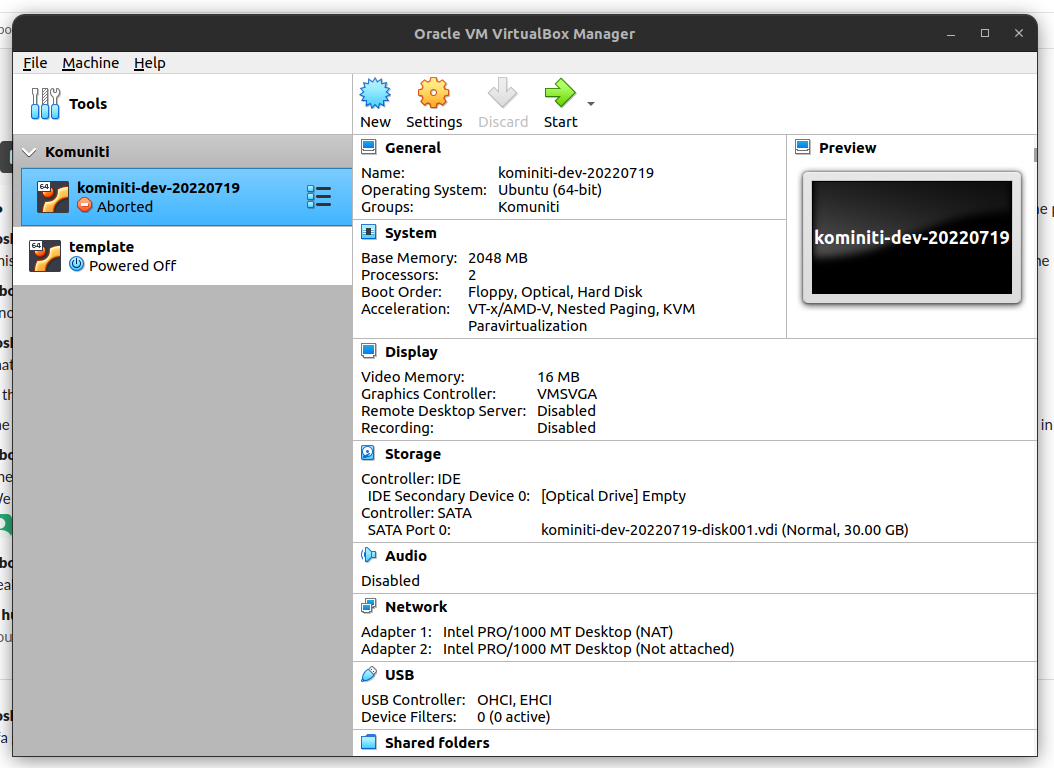Click the kominiti-dev-20220719 preview thumbnail
The height and width of the screenshot is (768, 1054).
tap(911, 238)
